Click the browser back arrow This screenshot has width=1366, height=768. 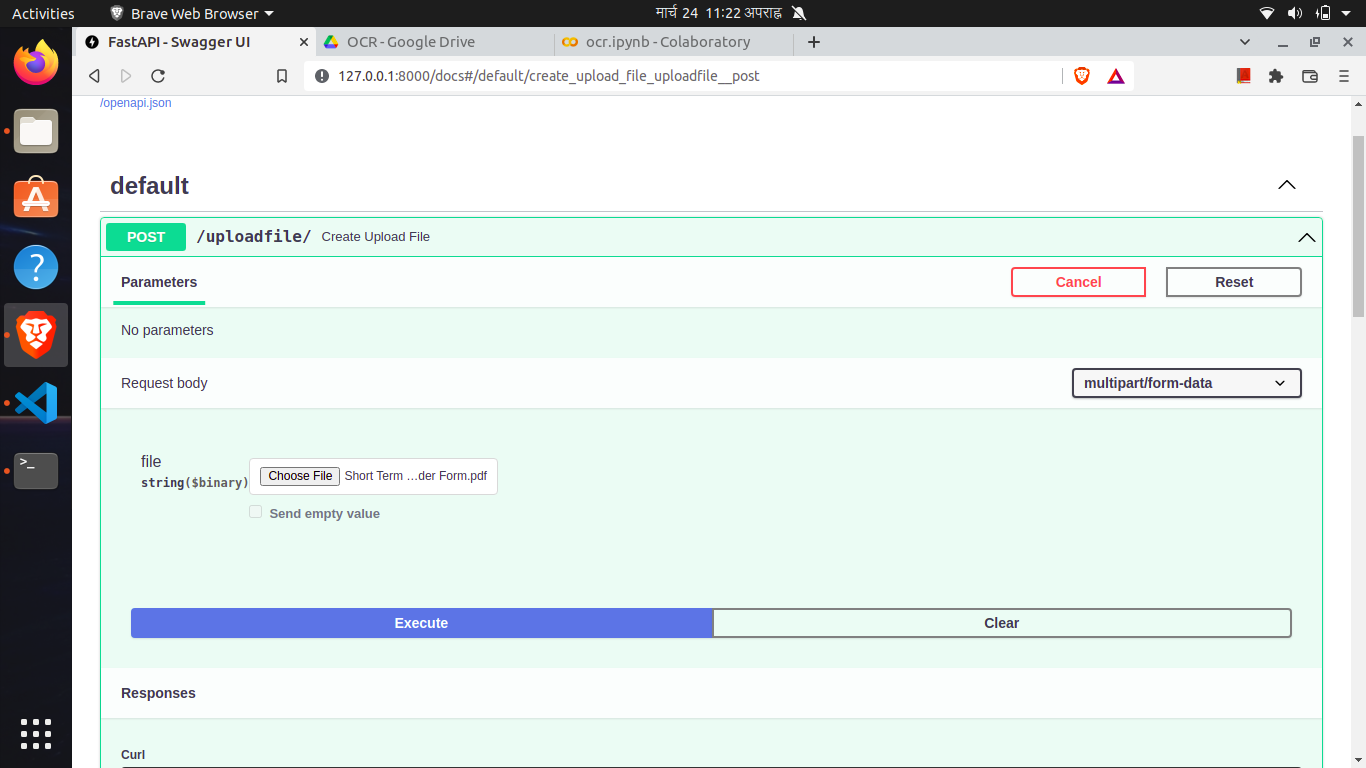[x=94, y=76]
